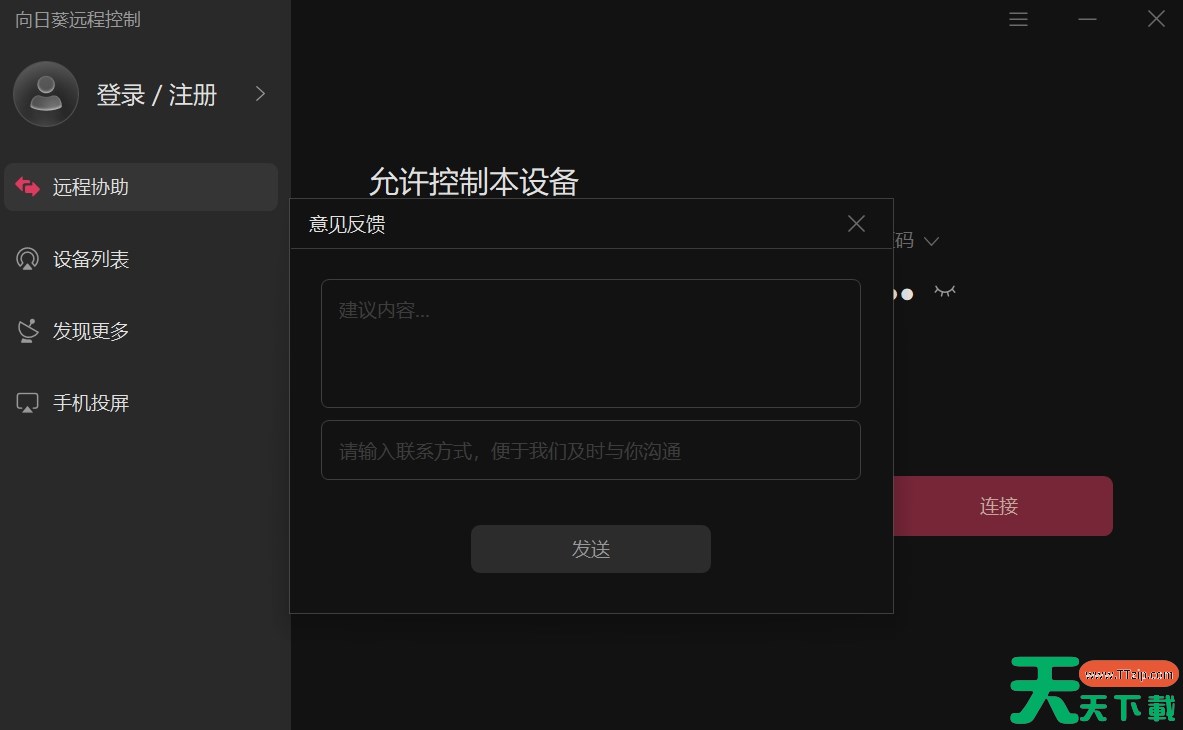
Task: Click the 远程协助 red arrows icon
Action: pos(28,187)
